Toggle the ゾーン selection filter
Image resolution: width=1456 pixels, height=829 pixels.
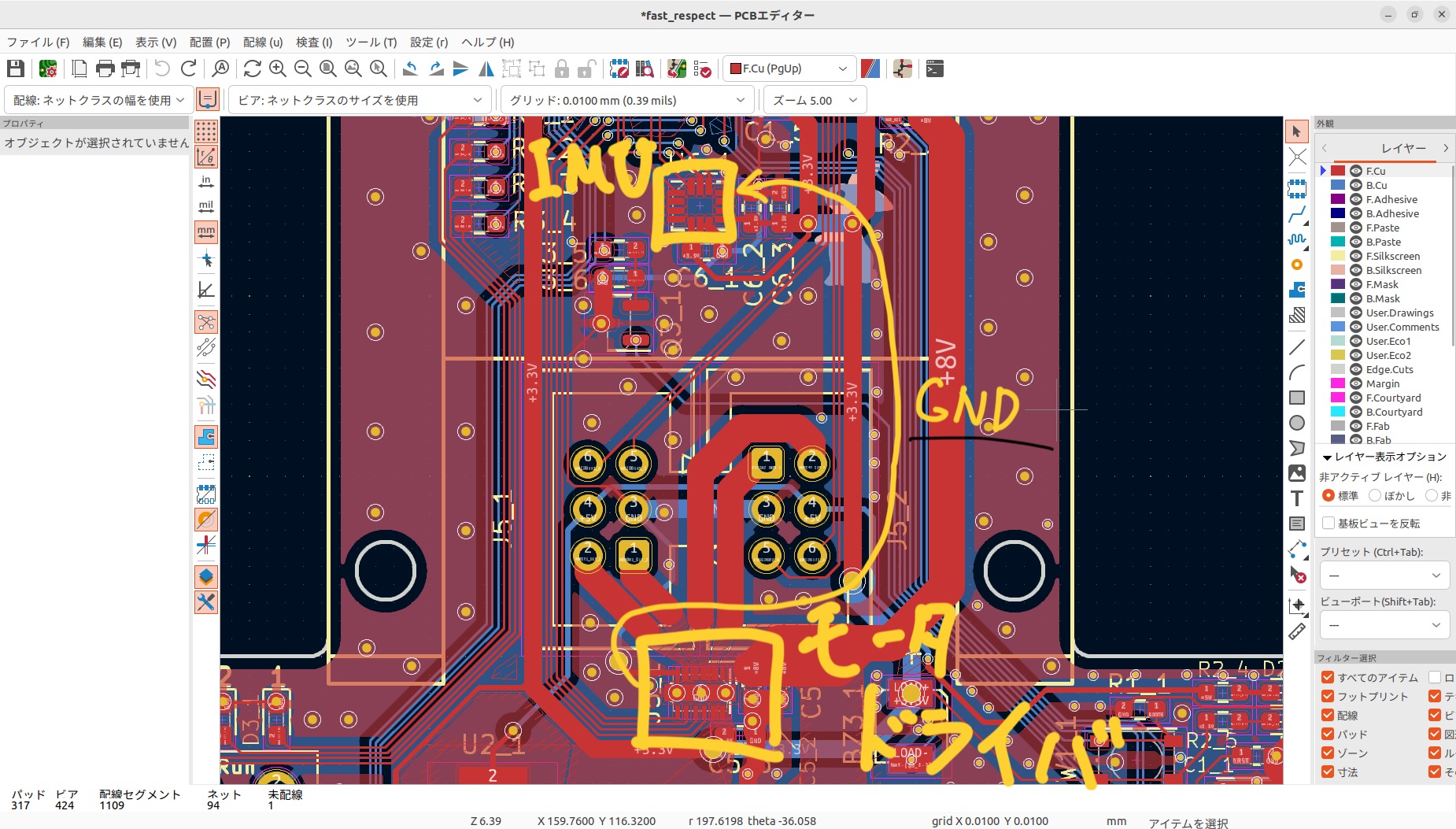[x=1328, y=753]
